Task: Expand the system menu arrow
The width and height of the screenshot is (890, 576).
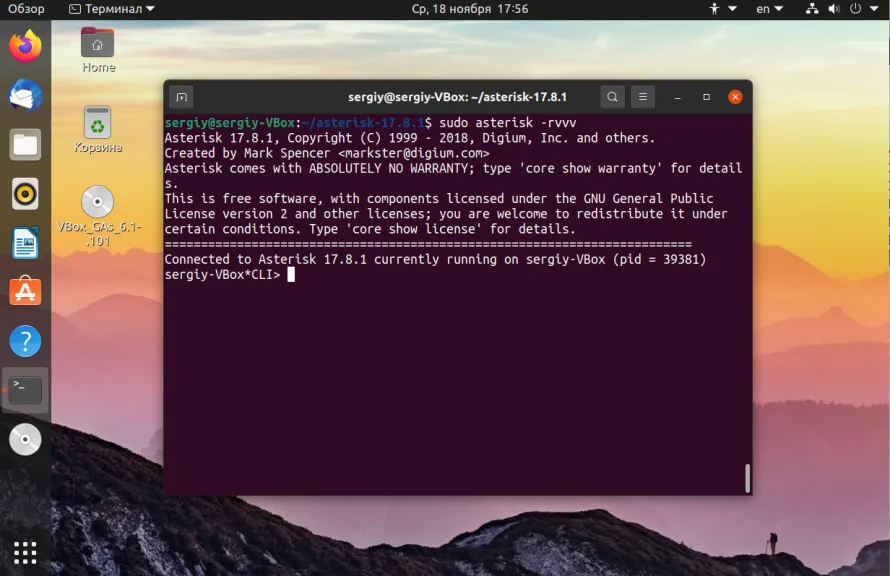Action: (x=874, y=9)
